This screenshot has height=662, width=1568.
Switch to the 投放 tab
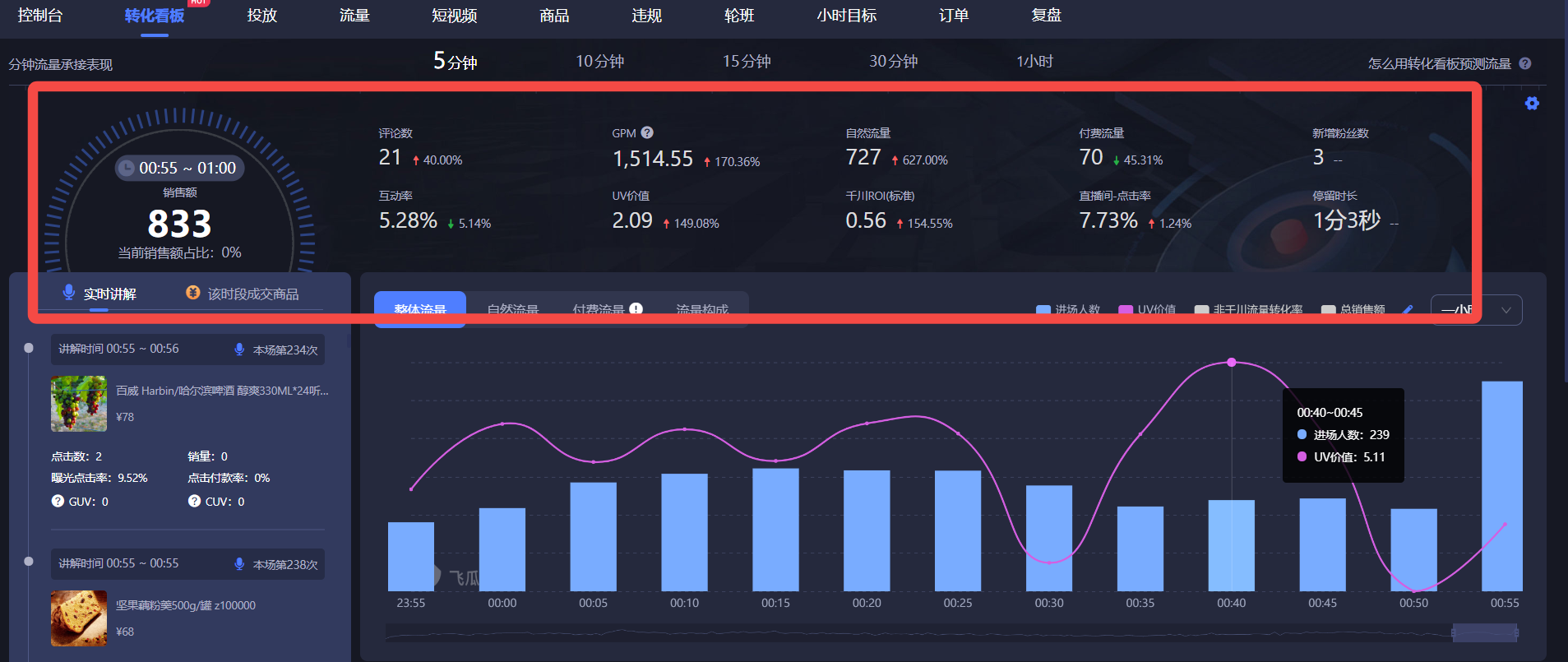click(261, 16)
